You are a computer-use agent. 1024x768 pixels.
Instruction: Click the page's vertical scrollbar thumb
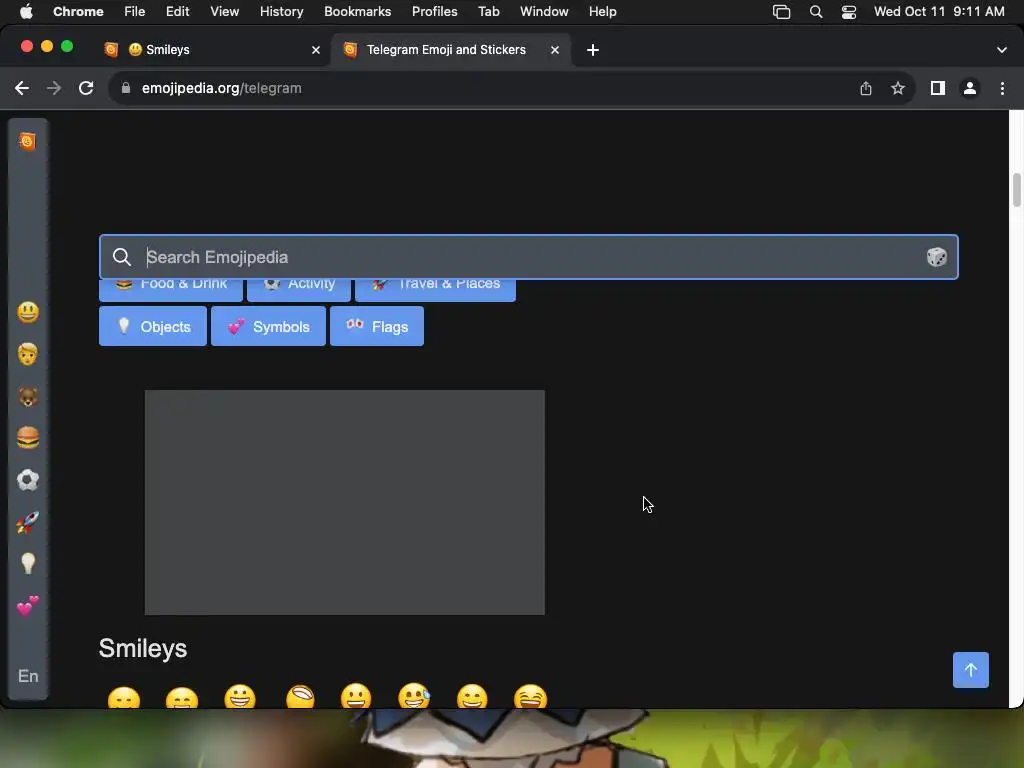tap(1016, 190)
